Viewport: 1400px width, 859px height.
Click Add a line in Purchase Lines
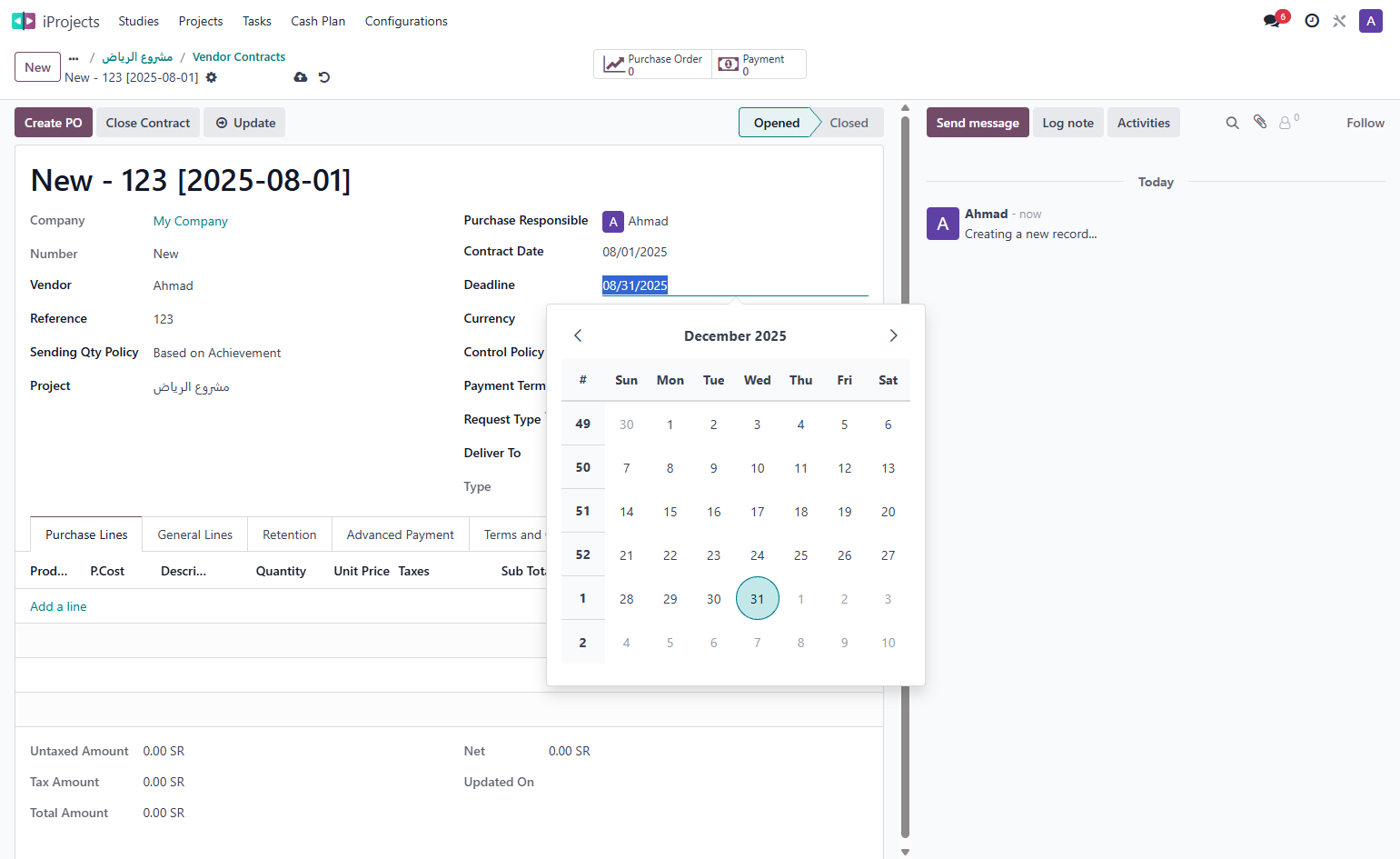58,606
